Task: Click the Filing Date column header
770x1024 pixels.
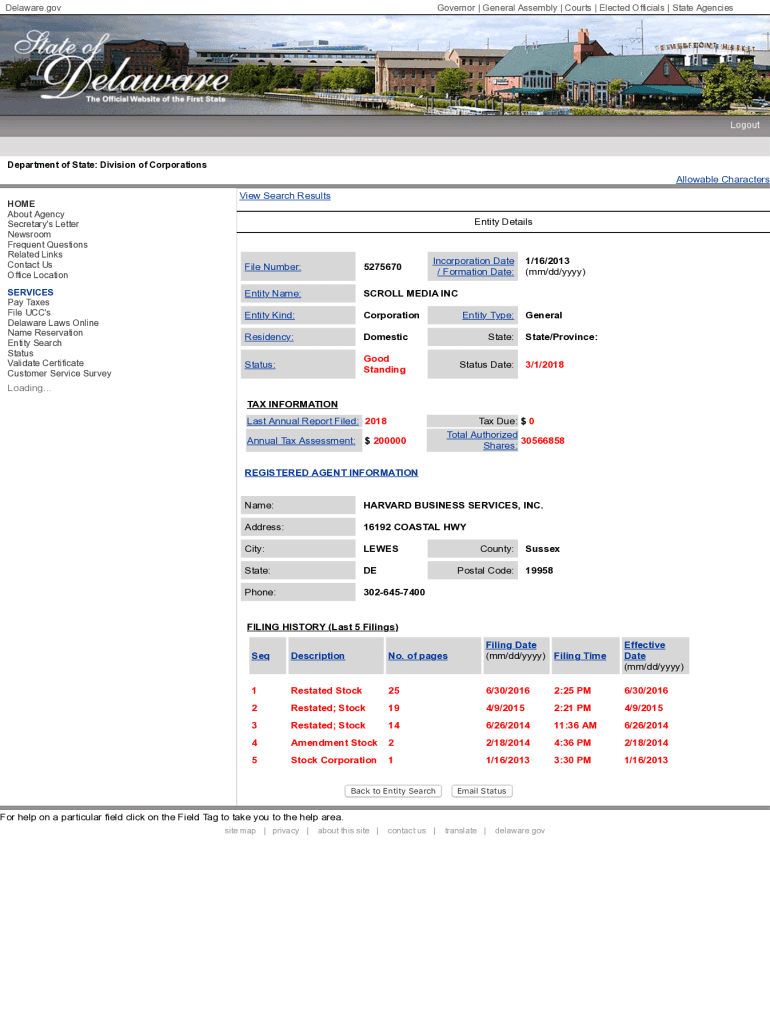Action: pyautogui.click(x=510, y=645)
